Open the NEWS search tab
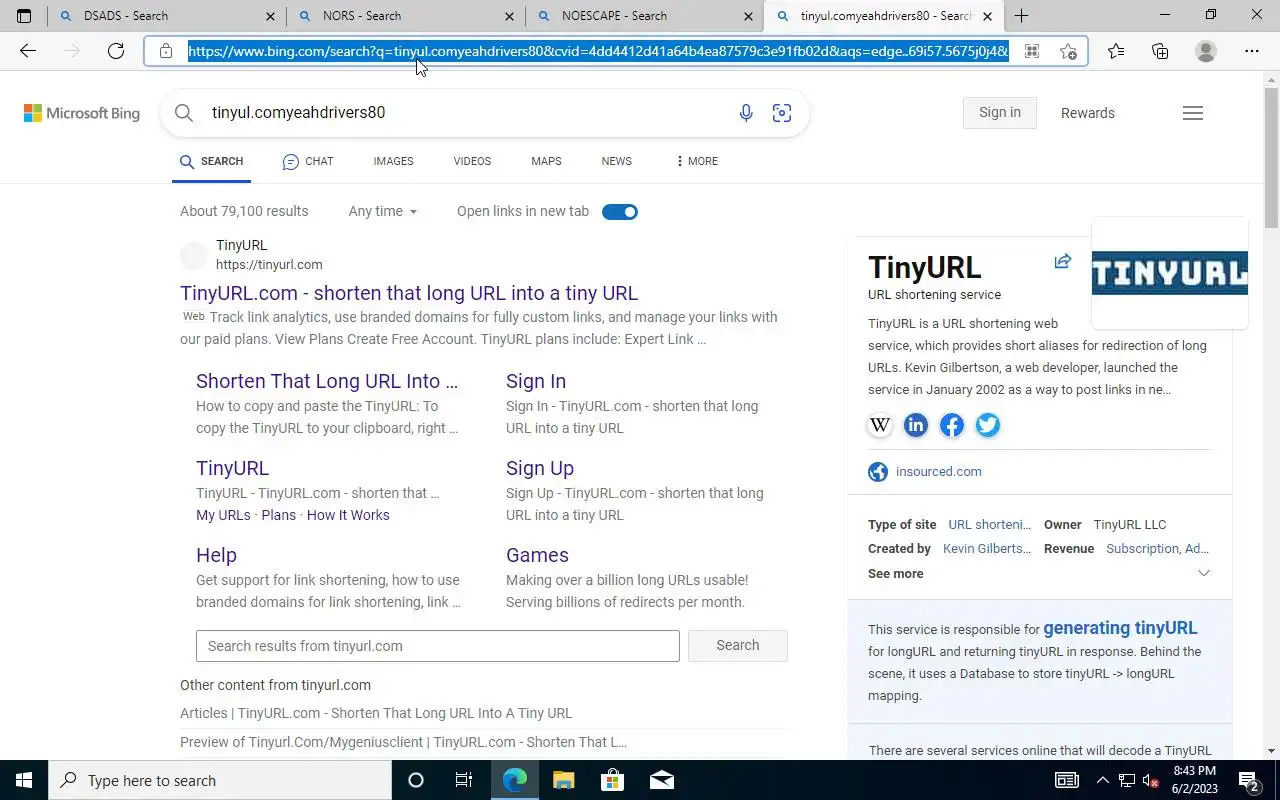The height and width of the screenshot is (800, 1280). pyautogui.click(x=616, y=161)
